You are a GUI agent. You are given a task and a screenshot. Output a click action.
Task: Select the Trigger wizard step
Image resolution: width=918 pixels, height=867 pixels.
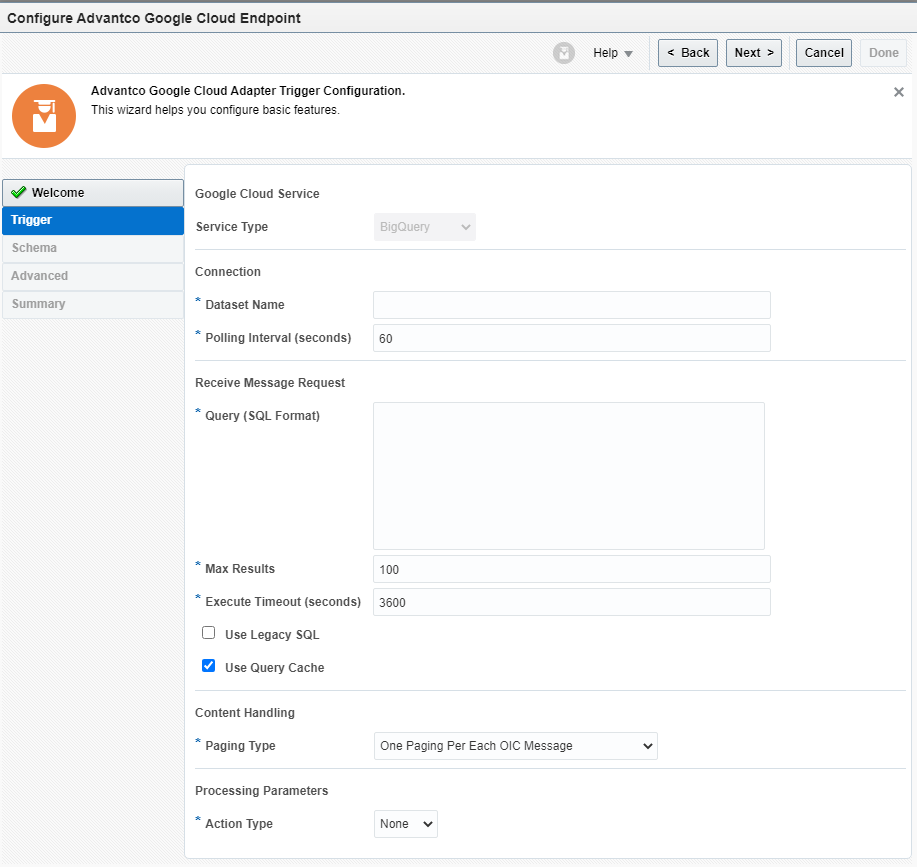click(93, 220)
